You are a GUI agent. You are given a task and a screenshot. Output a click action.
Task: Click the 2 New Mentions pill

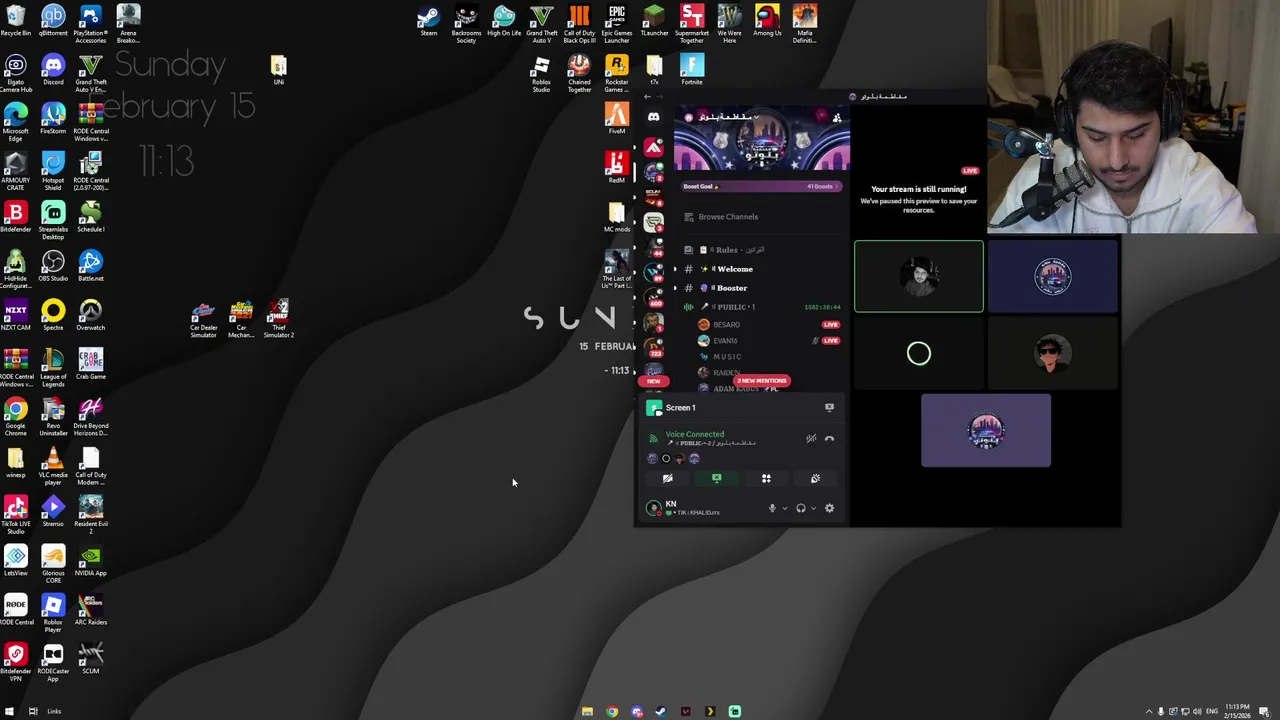(x=762, y=380)
